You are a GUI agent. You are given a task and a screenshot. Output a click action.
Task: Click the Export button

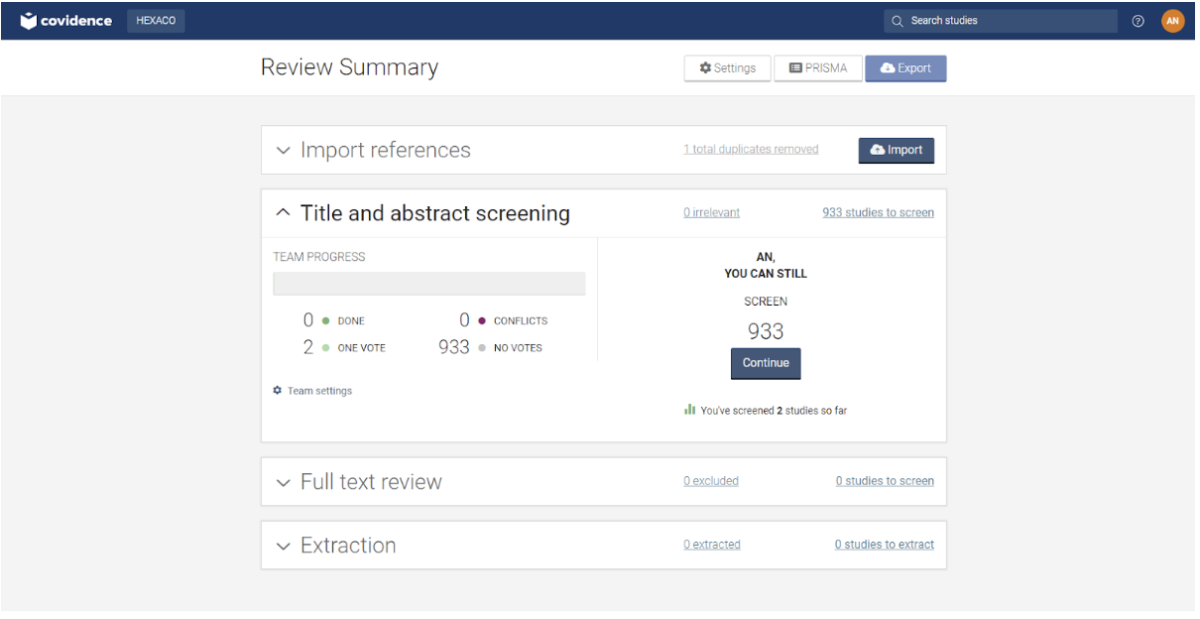tap(905, 68)
